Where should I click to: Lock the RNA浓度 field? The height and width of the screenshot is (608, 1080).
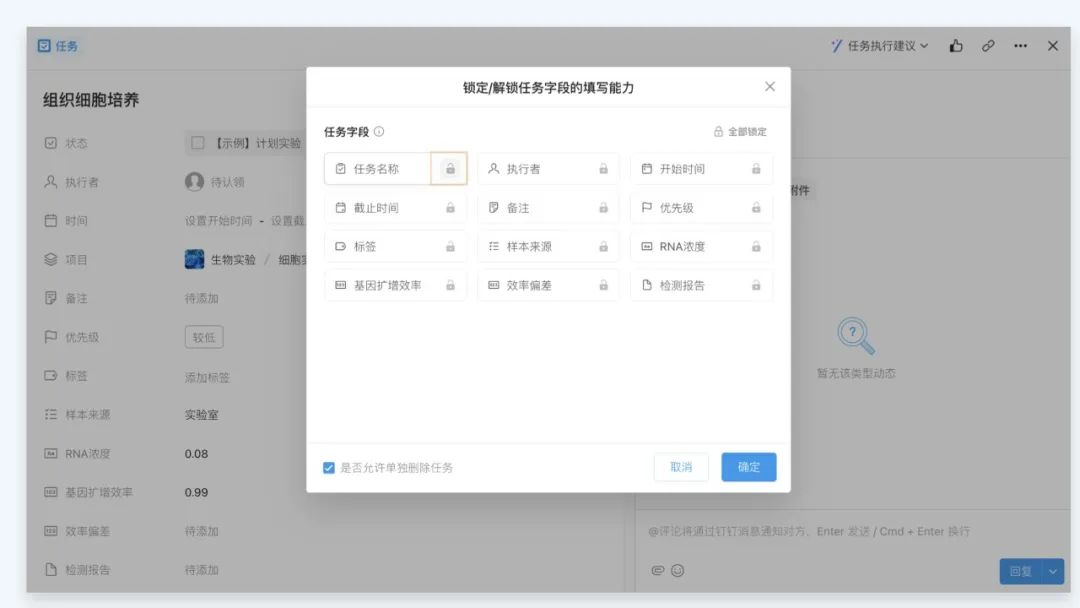(756, 246)
